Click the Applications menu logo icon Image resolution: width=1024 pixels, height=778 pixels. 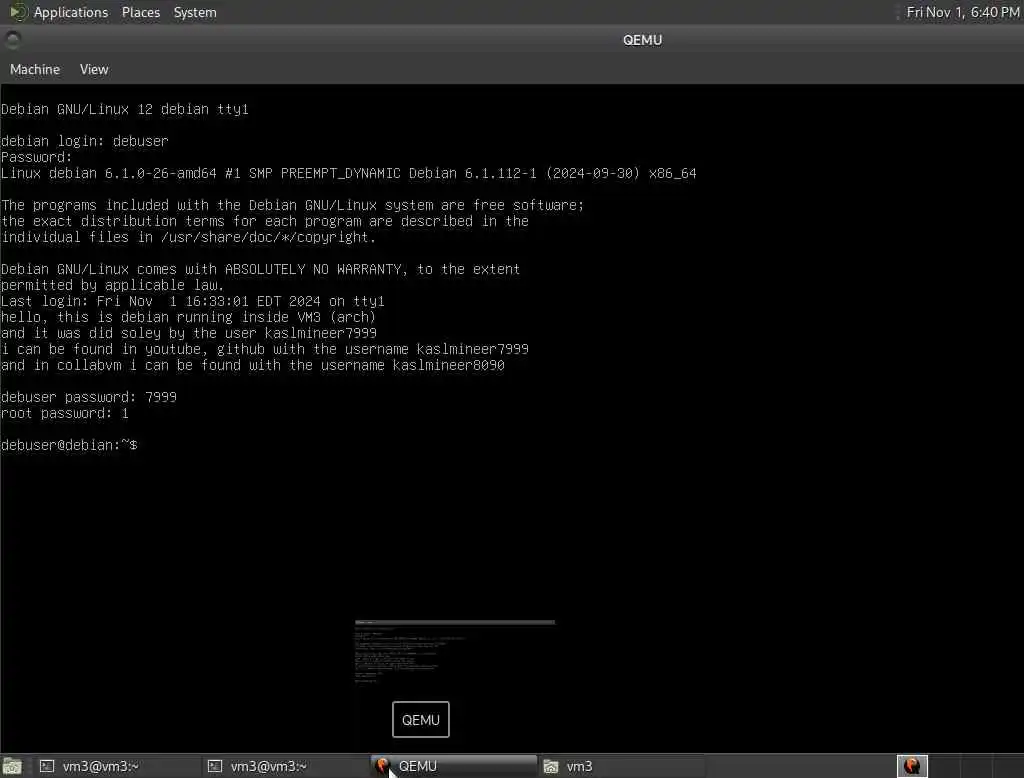(x=18, y=12)
